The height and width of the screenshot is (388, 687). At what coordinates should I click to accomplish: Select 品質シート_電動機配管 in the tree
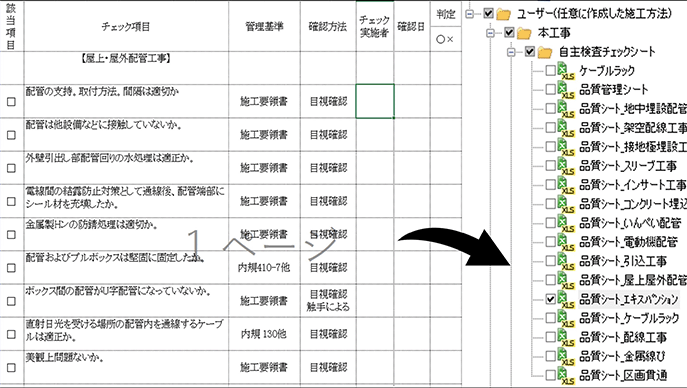coord(628,242)
